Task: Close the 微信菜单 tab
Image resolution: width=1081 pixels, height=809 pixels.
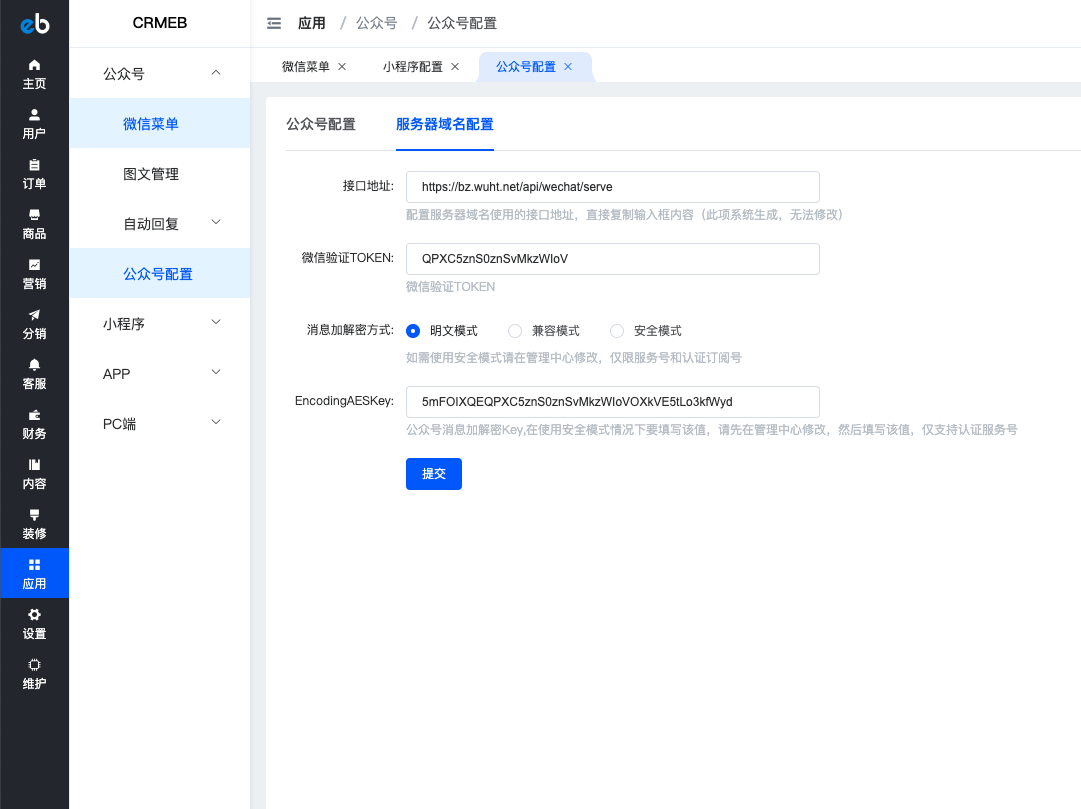Action: pos(342,67)
